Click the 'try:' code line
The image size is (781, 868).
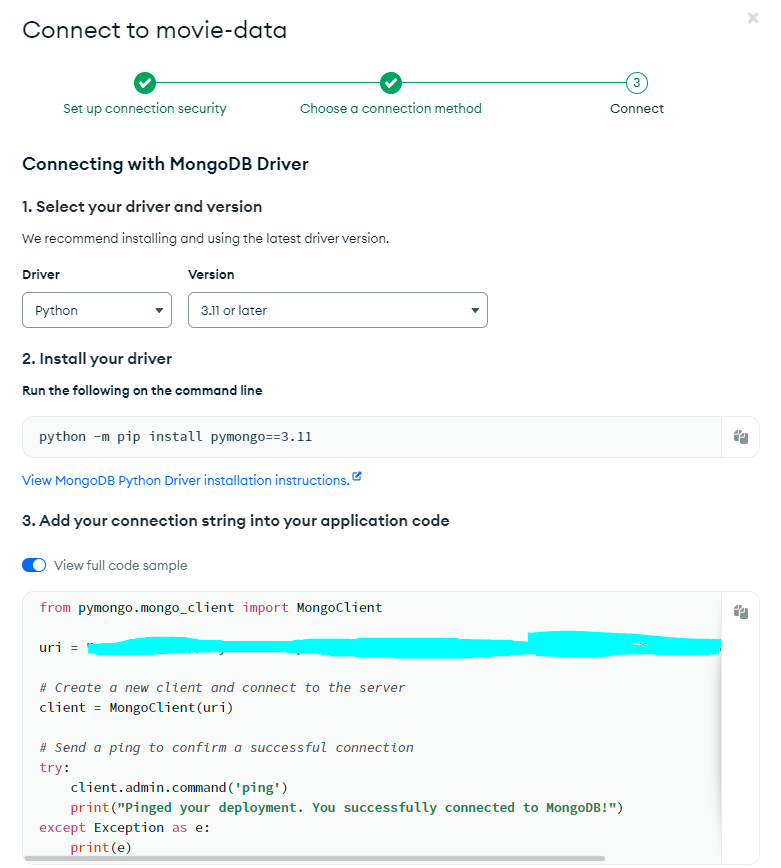coord(54,768)
